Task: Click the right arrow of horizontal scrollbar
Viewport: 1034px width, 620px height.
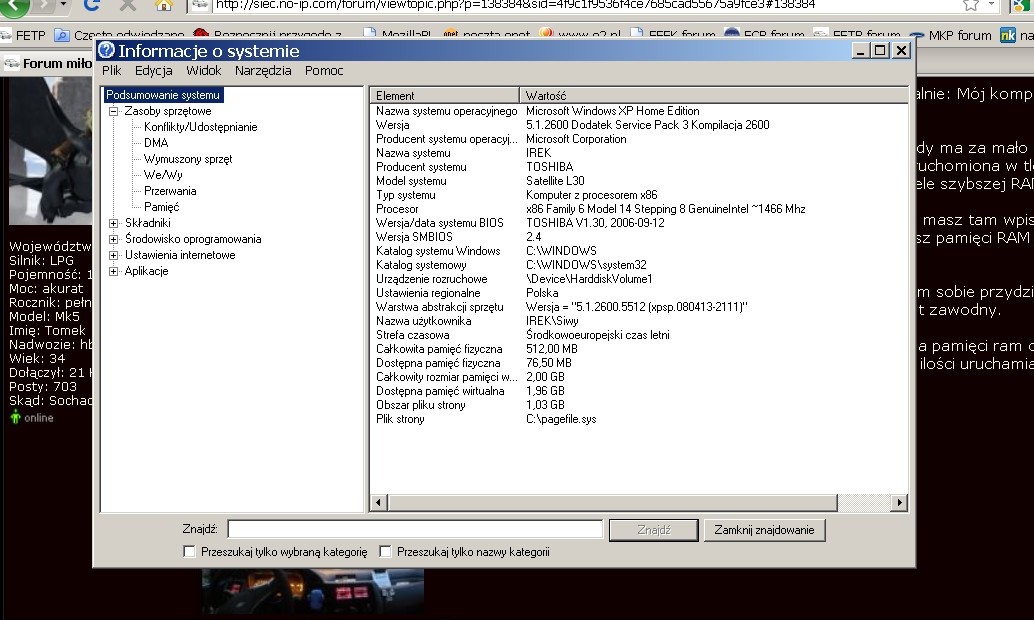Action: pos(899,503)
